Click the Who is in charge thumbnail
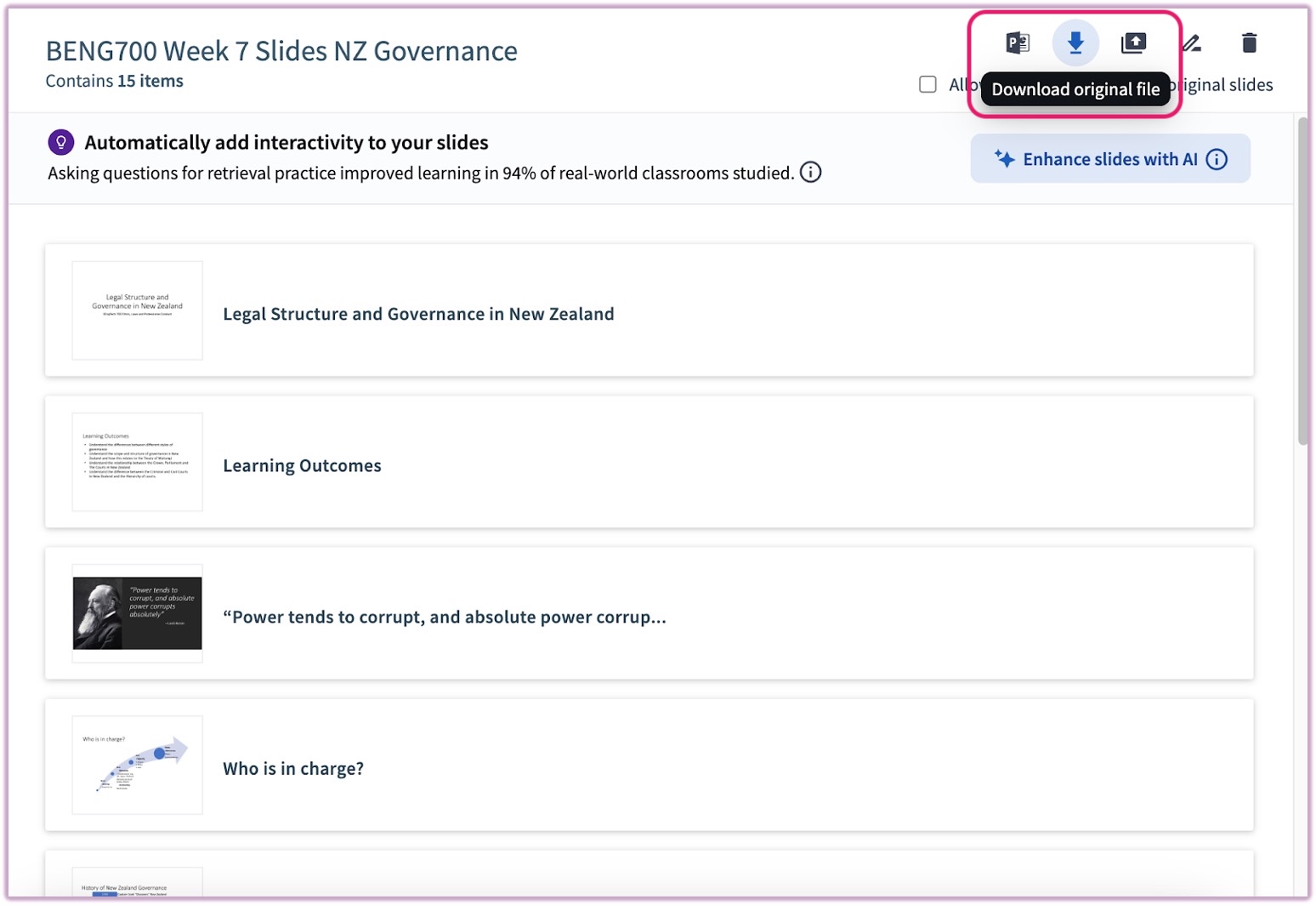The image size is (1316, 905). [137, 765]
